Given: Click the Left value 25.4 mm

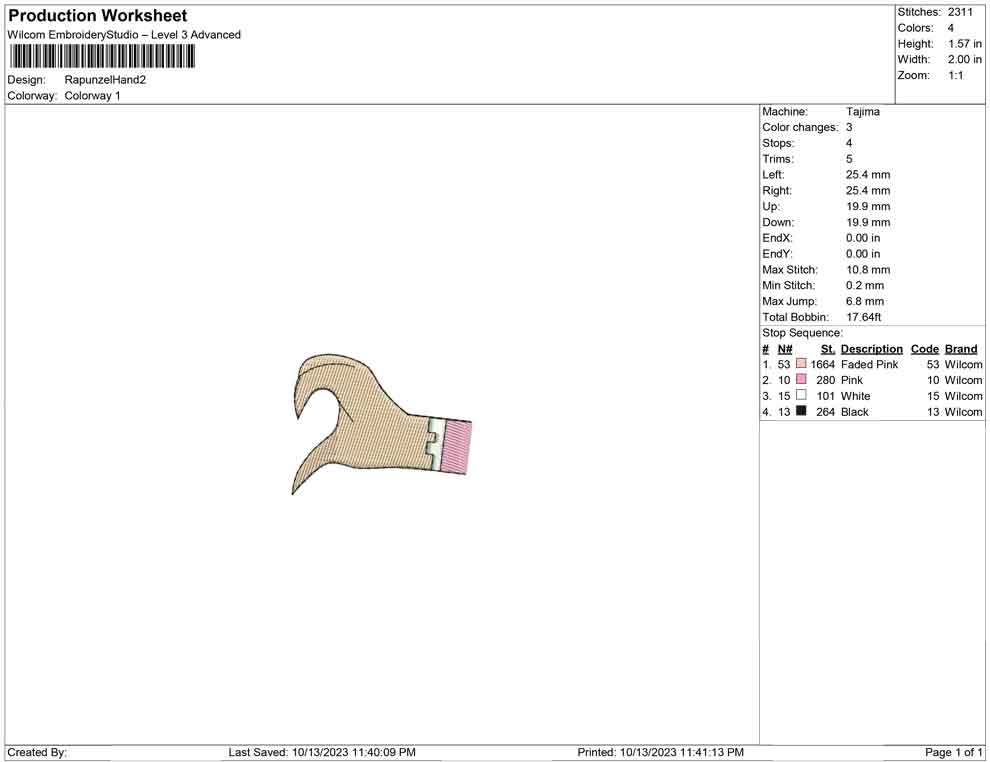Looking at the screenshot, I should (868, 175).
